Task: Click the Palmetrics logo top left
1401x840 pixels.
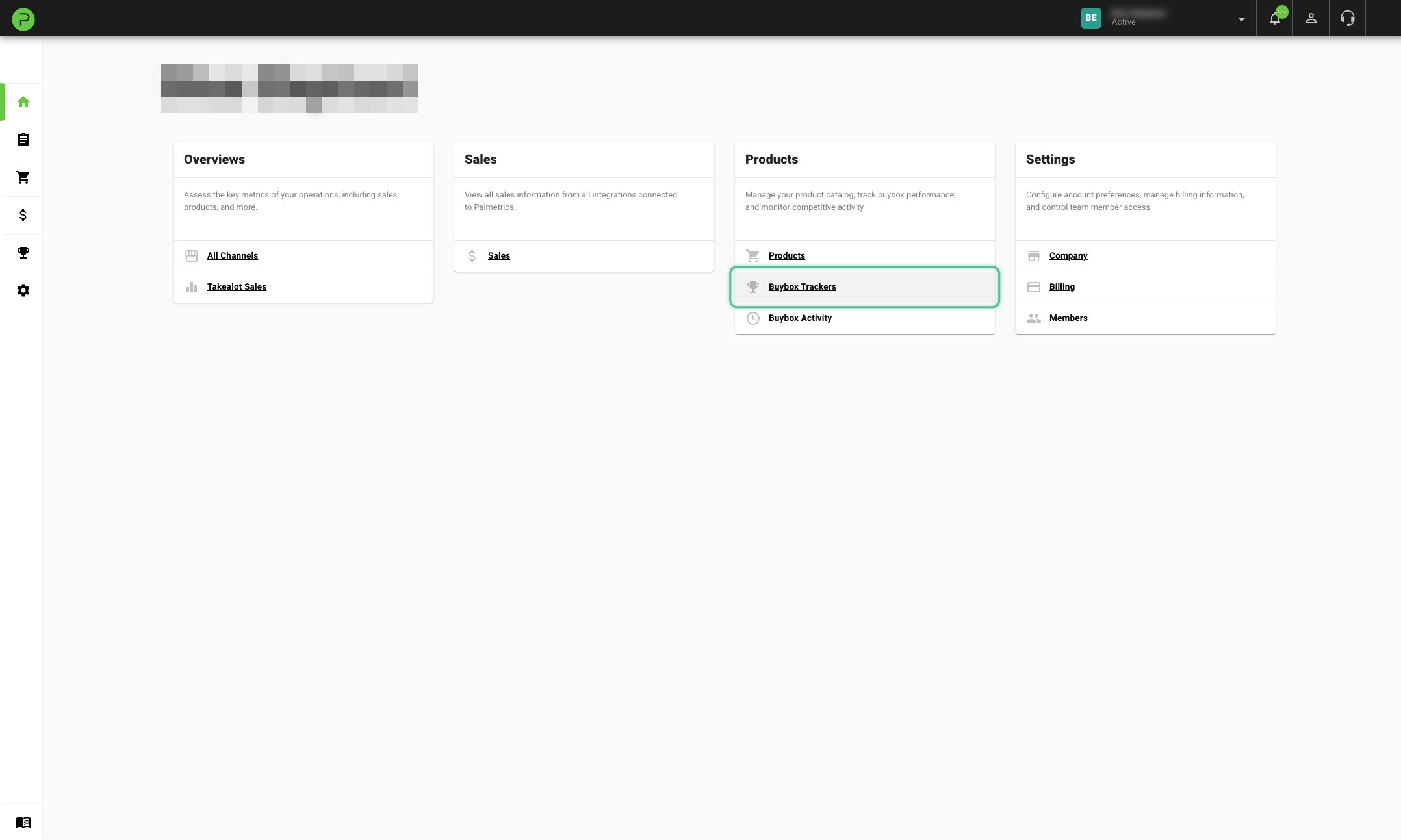Action: [x=23, y=18]
